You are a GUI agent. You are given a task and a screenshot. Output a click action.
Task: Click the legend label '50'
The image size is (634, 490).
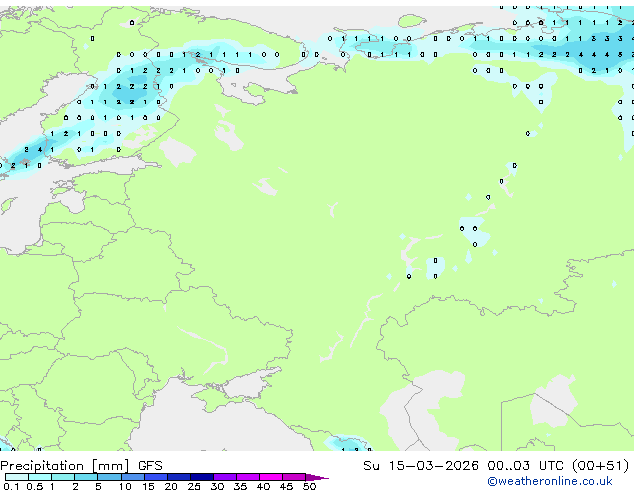point(309,486)
